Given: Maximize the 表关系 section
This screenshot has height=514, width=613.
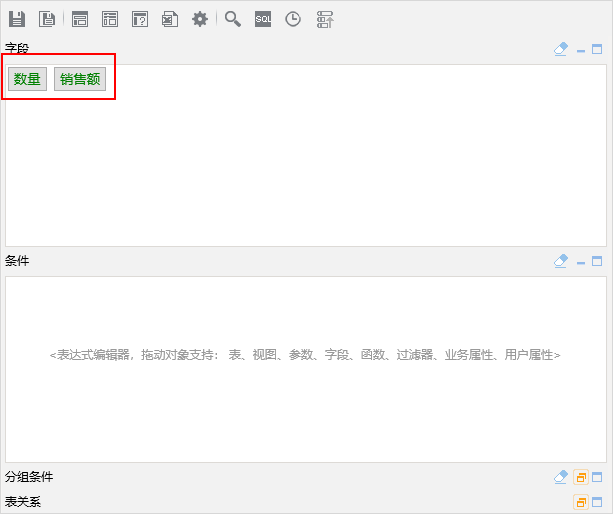Looking at the screenshot, I should 597,501.
